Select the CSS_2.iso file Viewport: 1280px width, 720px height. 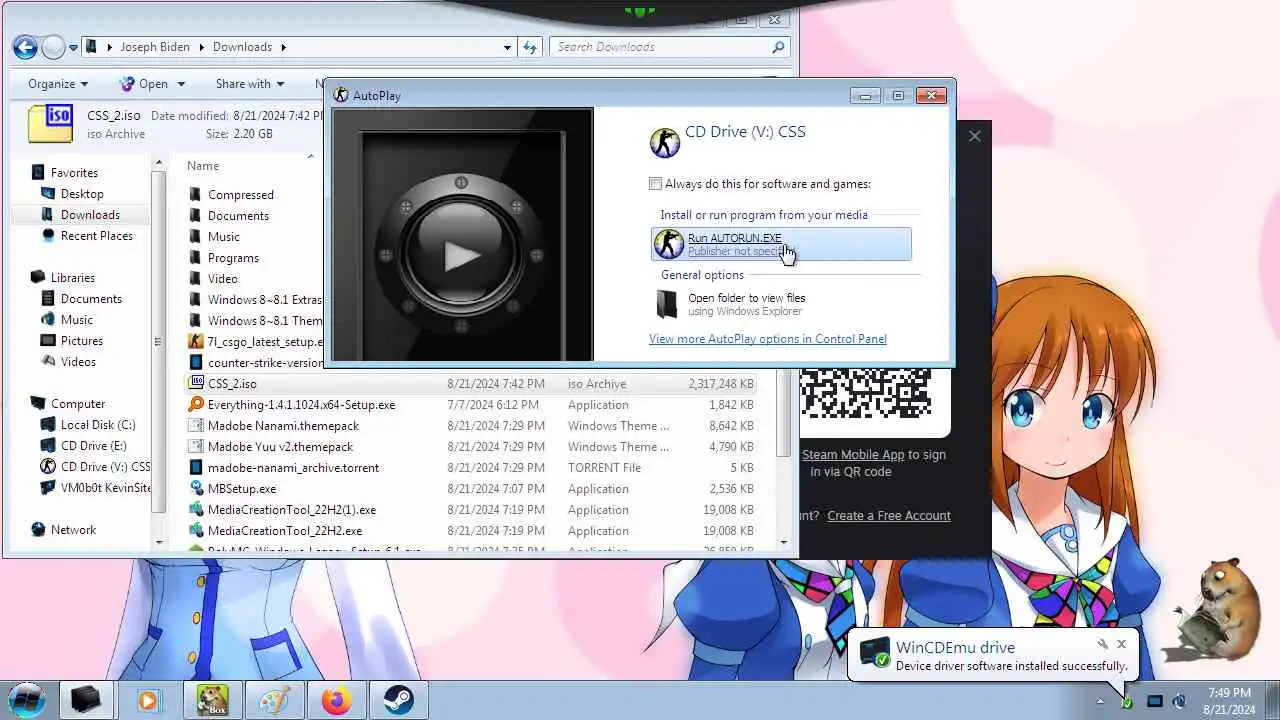pos(470,384)
